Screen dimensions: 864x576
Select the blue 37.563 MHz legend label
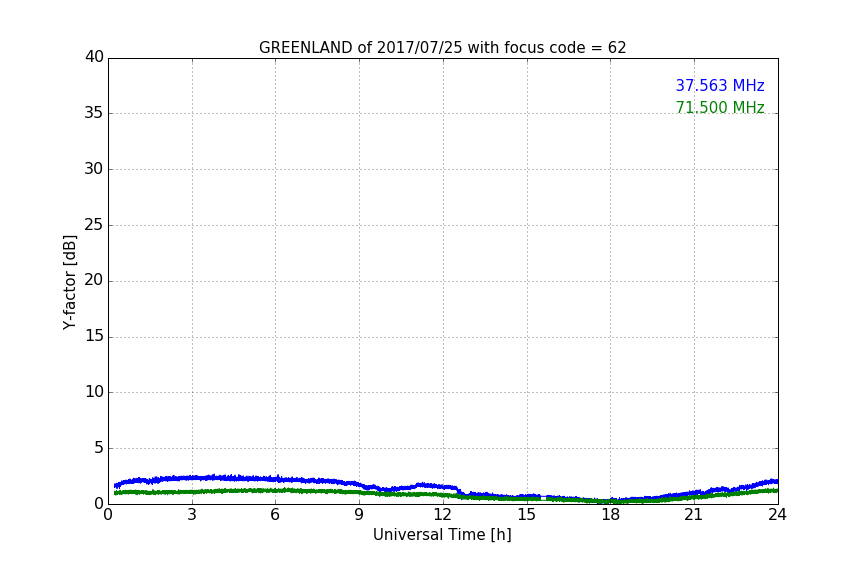pyautogui.click(x=720, y=86)
